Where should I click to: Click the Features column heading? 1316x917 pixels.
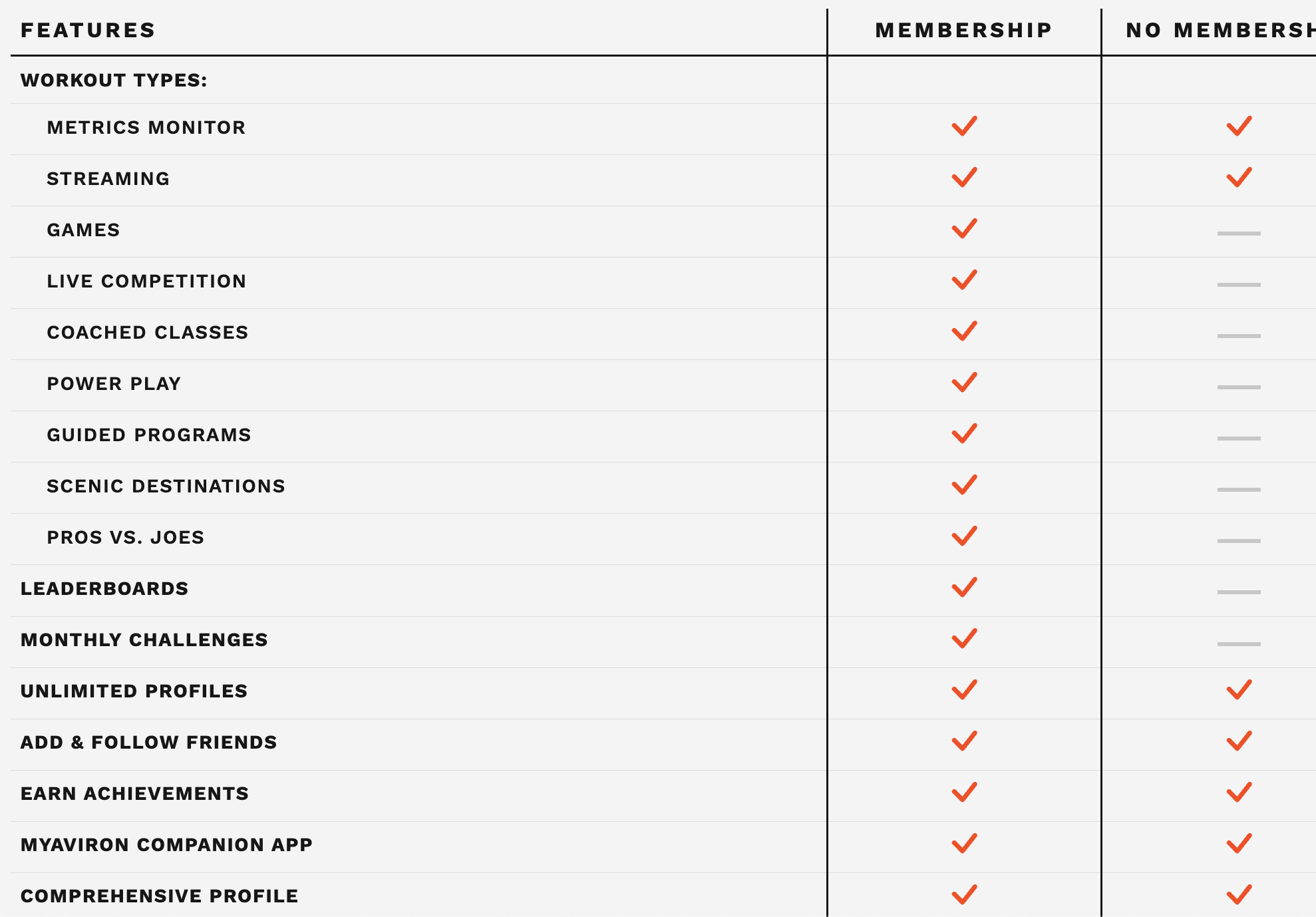[88, 31]
